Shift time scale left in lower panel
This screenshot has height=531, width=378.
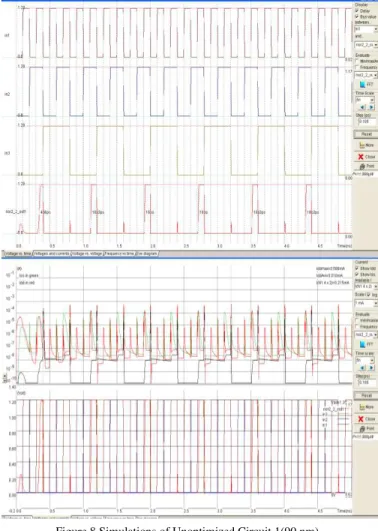pyautogui.click(x=362, y=367)
